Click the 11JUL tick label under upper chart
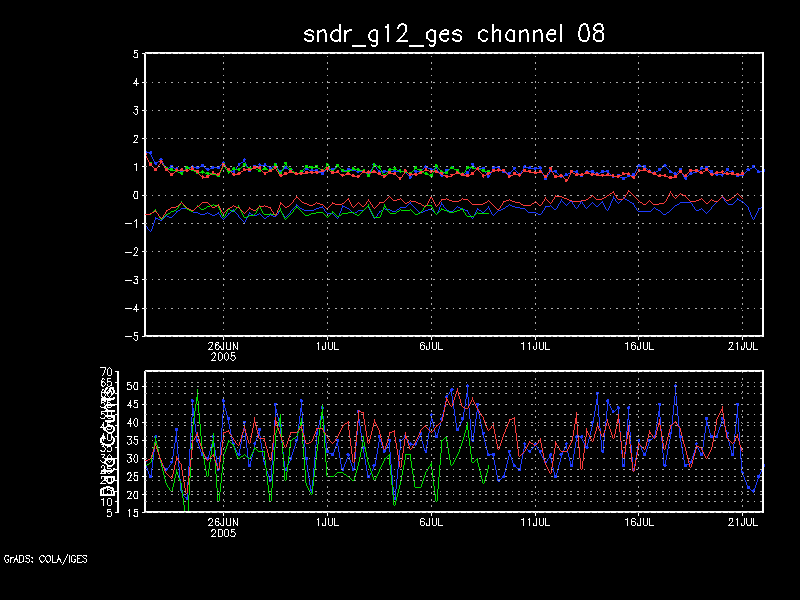 tap(535, 345)
